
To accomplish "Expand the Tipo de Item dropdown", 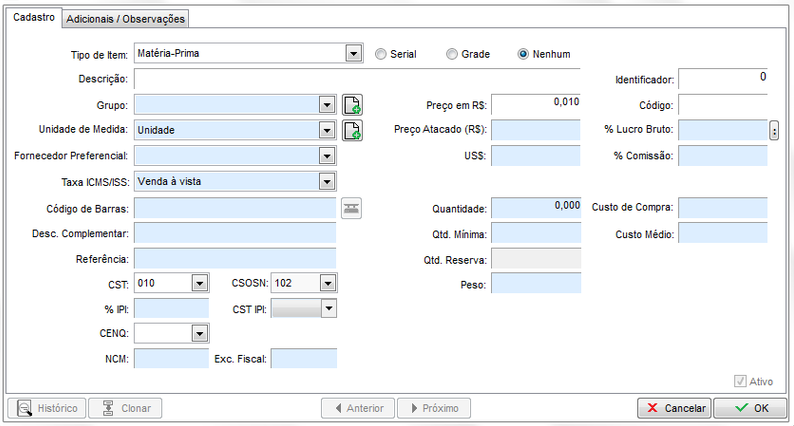I will click(x=352, y=54).
